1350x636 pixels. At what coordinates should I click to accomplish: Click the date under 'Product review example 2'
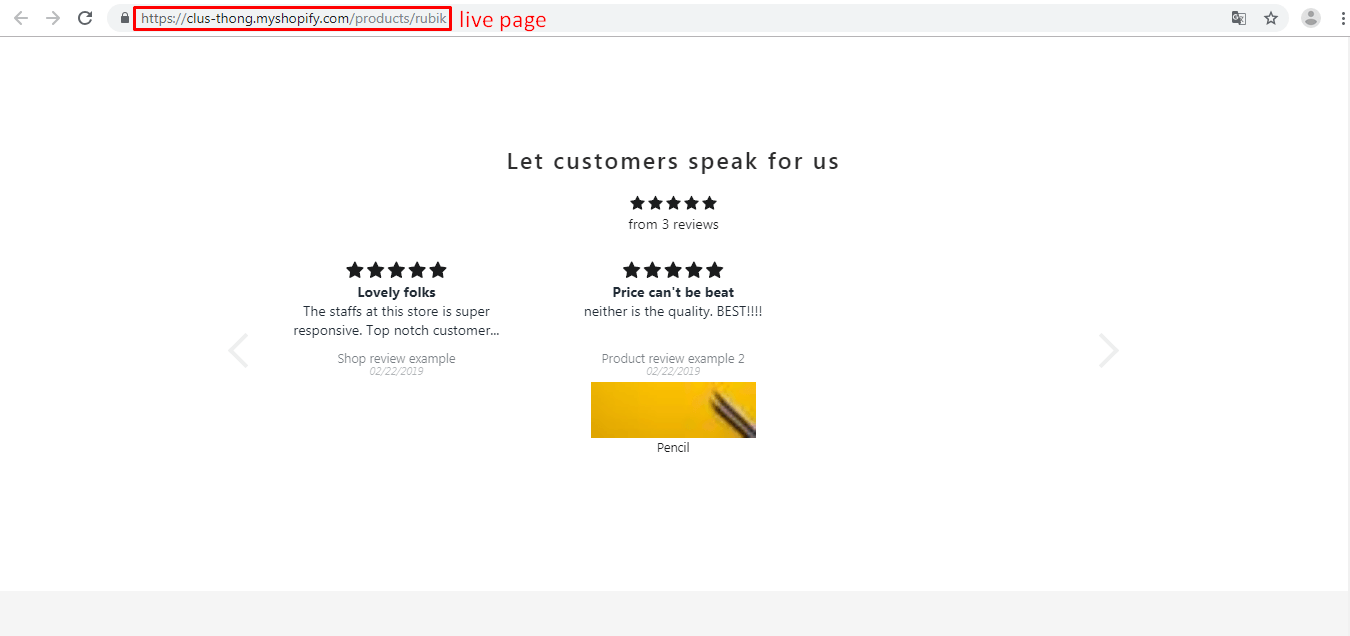[x=673, y=372]
